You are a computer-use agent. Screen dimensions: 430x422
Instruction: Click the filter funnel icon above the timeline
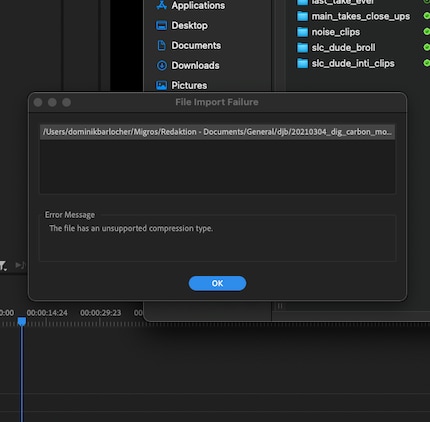tap(3, 266)
